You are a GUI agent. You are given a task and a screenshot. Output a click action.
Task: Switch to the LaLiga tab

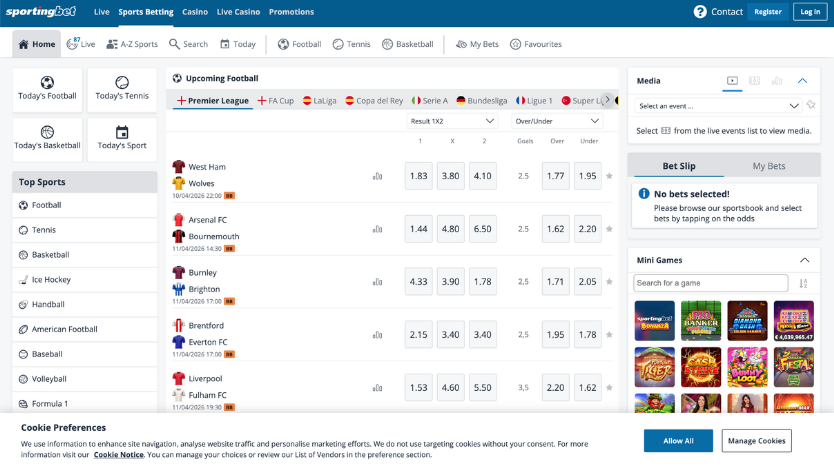pos(320,101)
